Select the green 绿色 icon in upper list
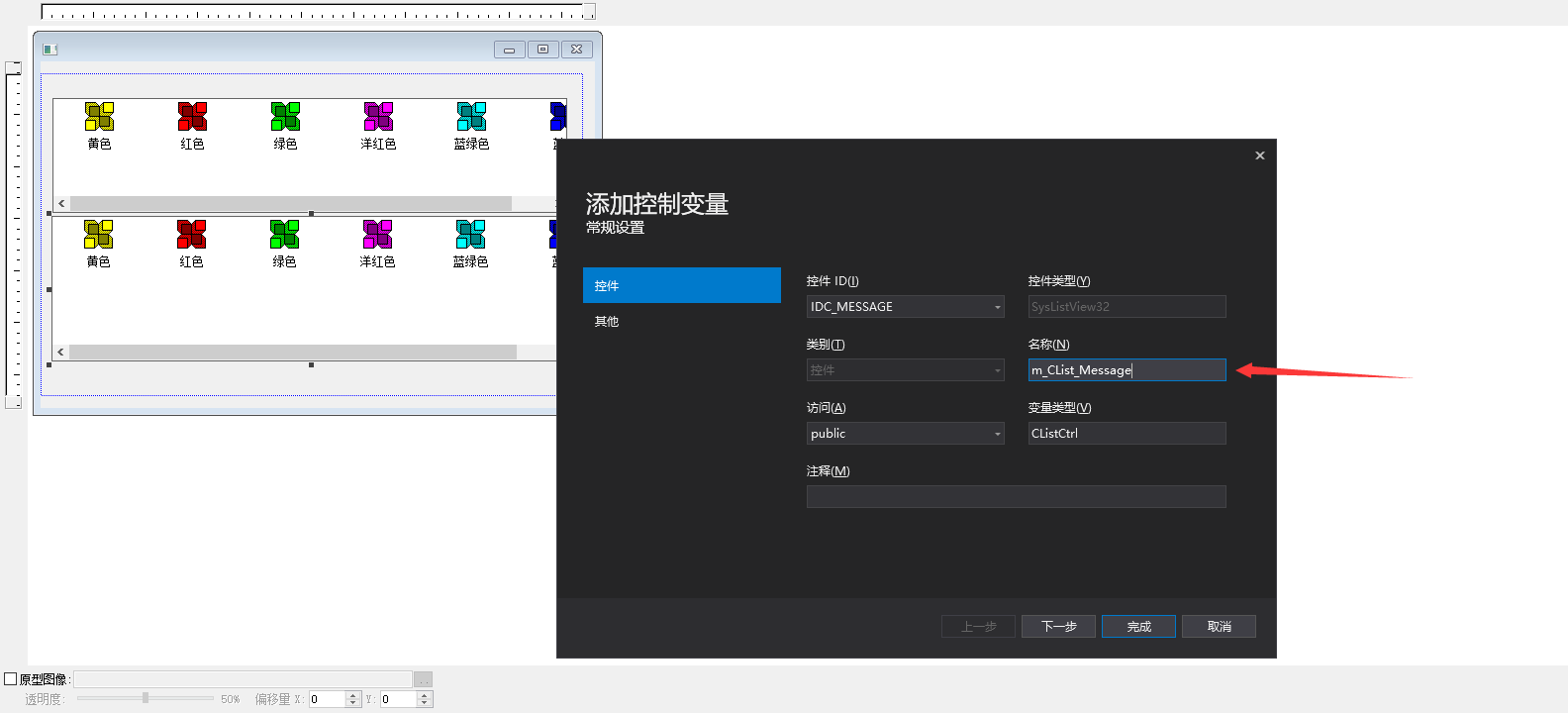Image resolution: width=1568 pixels, height=713 pixels. coord(285,117)
